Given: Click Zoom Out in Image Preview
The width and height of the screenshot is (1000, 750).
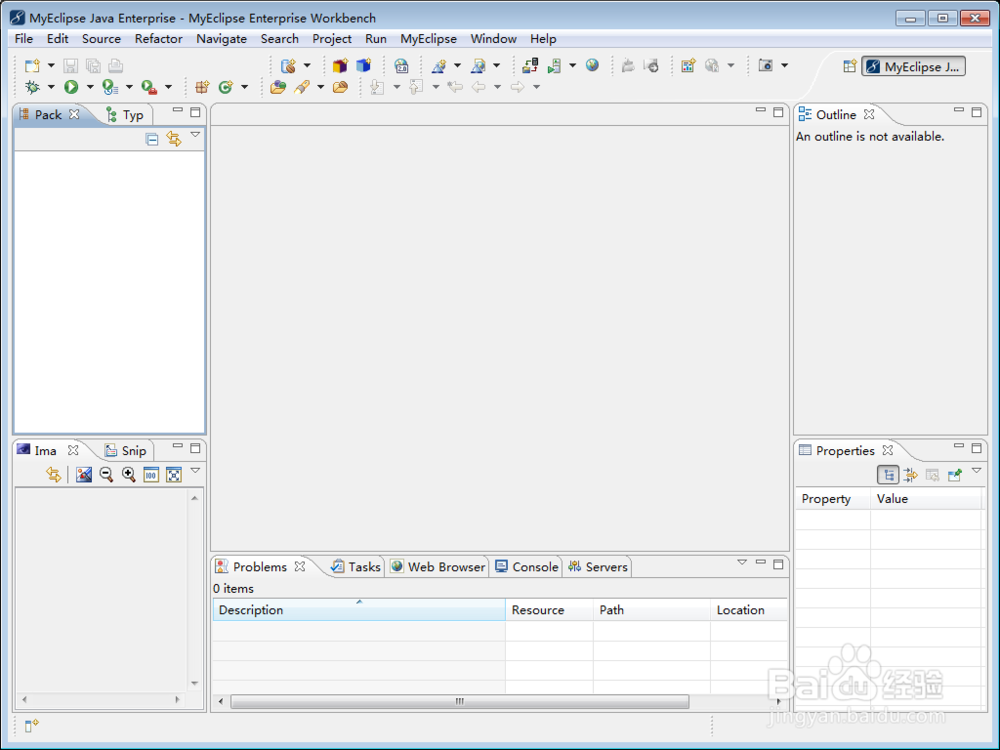Looking at the screenshot, I should [x=107, y=474].
